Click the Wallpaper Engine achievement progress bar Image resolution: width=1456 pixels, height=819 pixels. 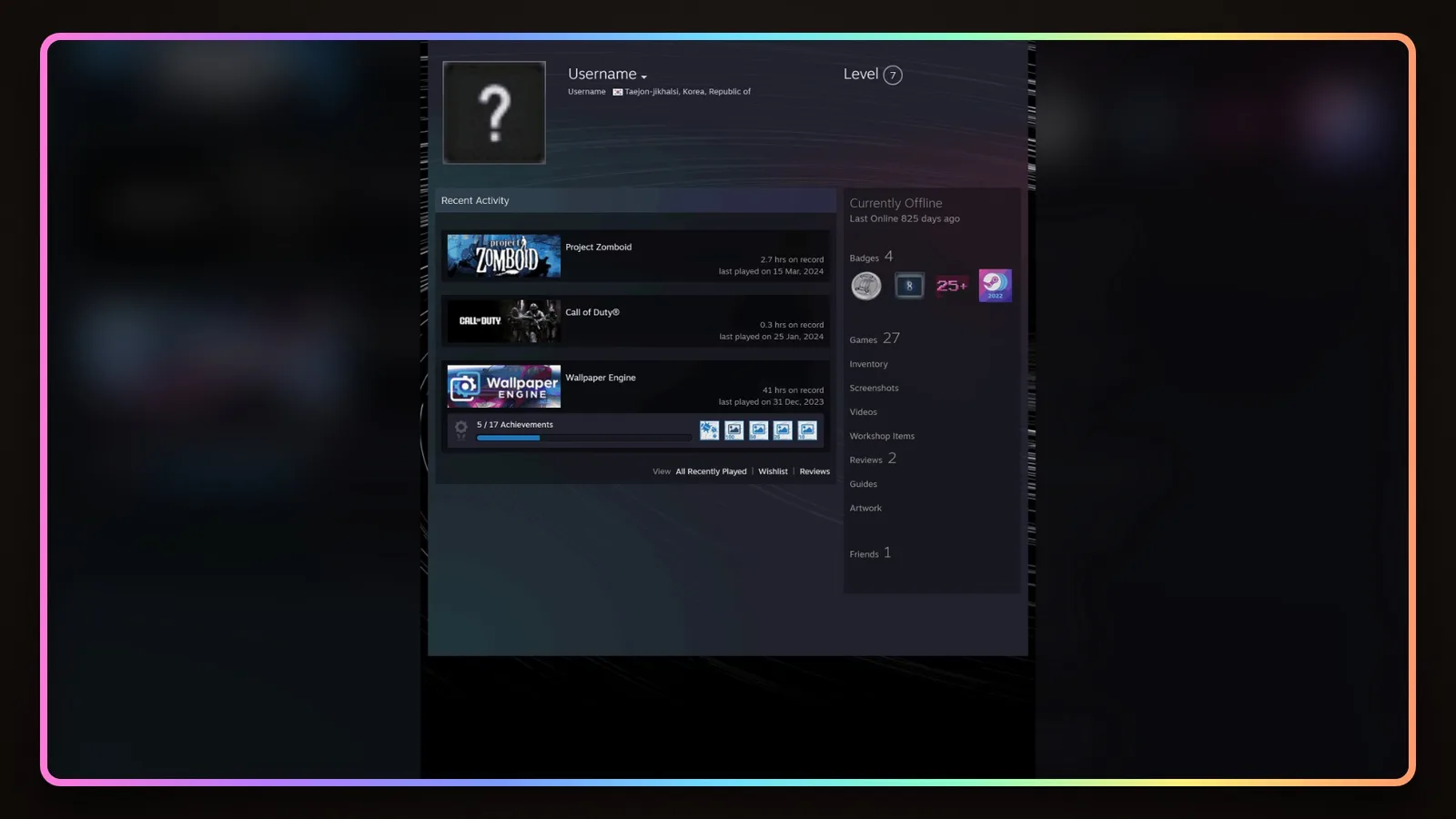coord(584,438)
